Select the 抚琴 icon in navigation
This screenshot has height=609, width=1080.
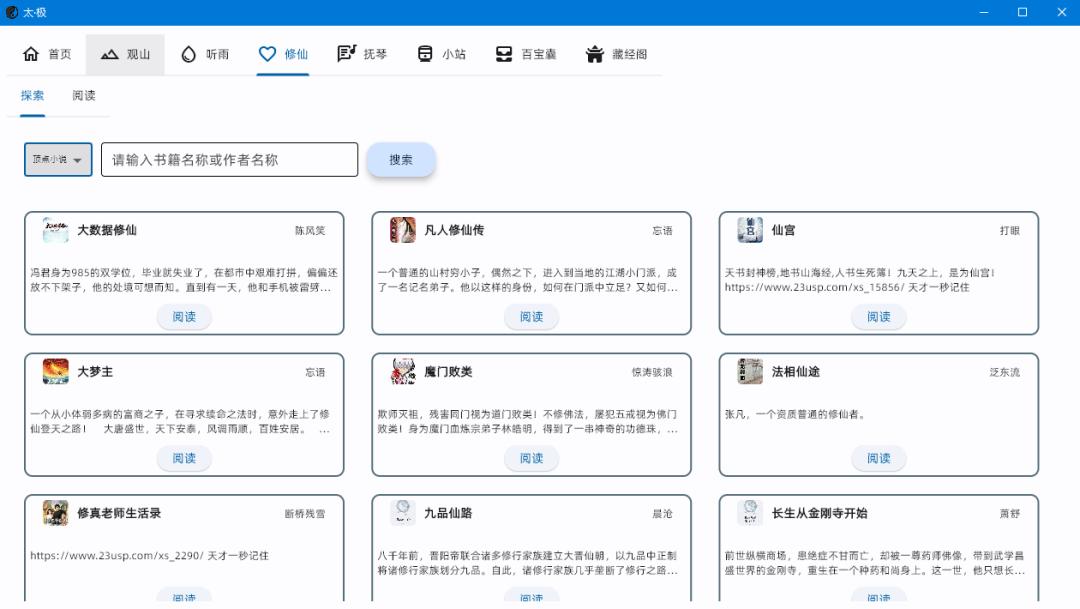345,55
